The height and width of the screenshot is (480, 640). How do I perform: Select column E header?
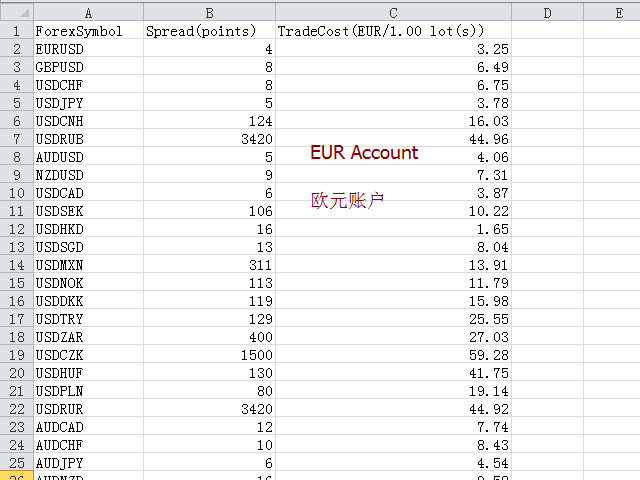tap(612, 13)
